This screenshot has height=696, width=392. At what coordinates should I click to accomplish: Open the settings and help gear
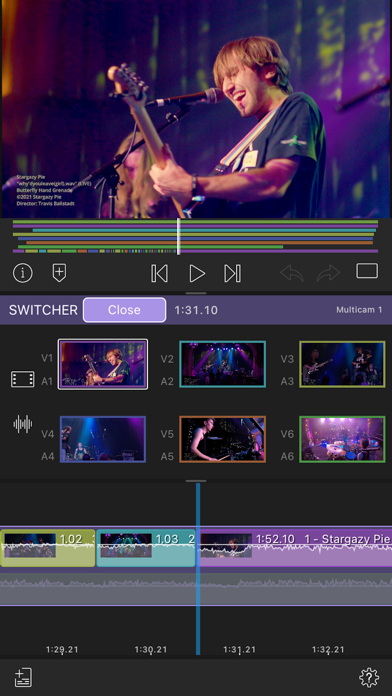point(369,678)
